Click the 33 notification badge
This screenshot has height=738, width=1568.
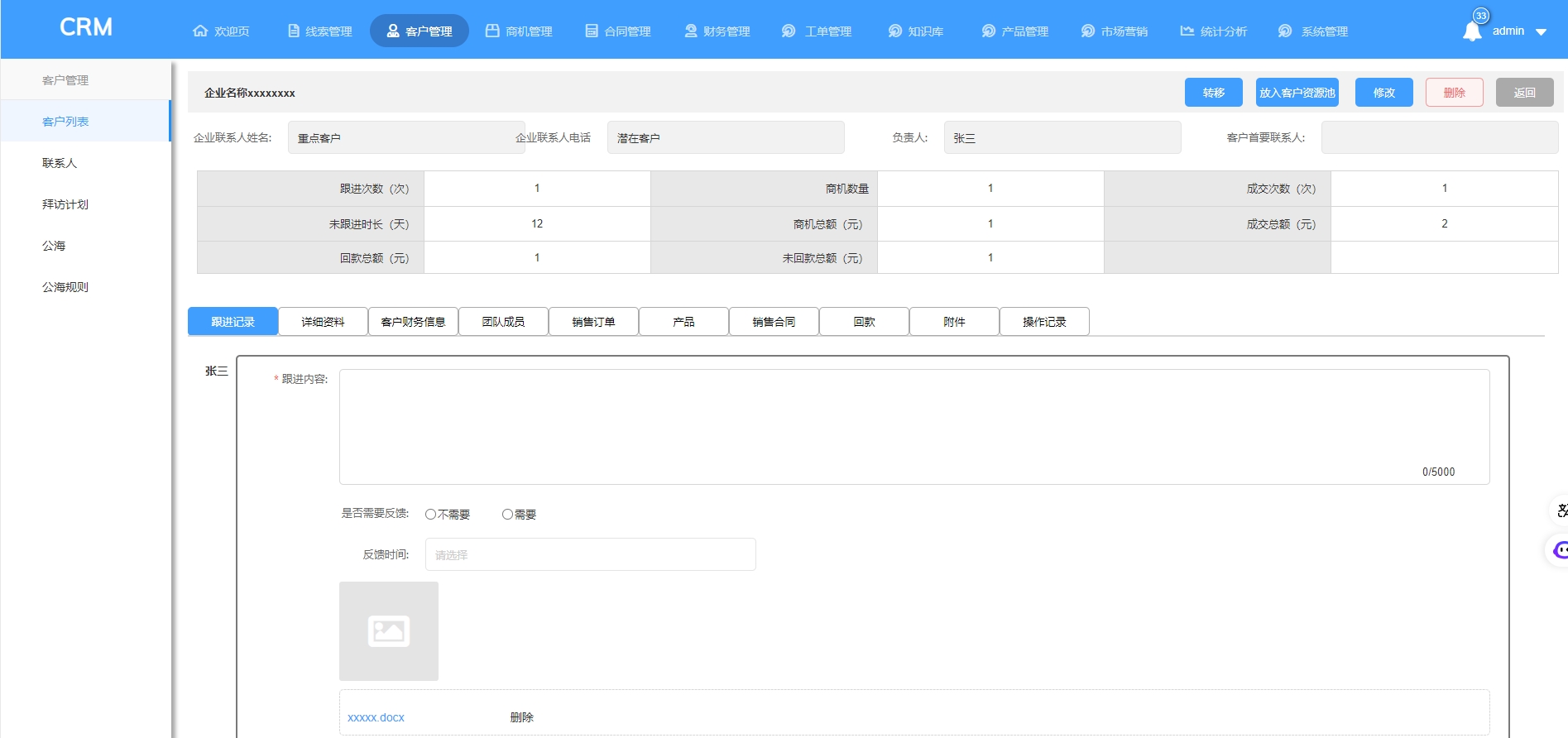(1481, 16)
